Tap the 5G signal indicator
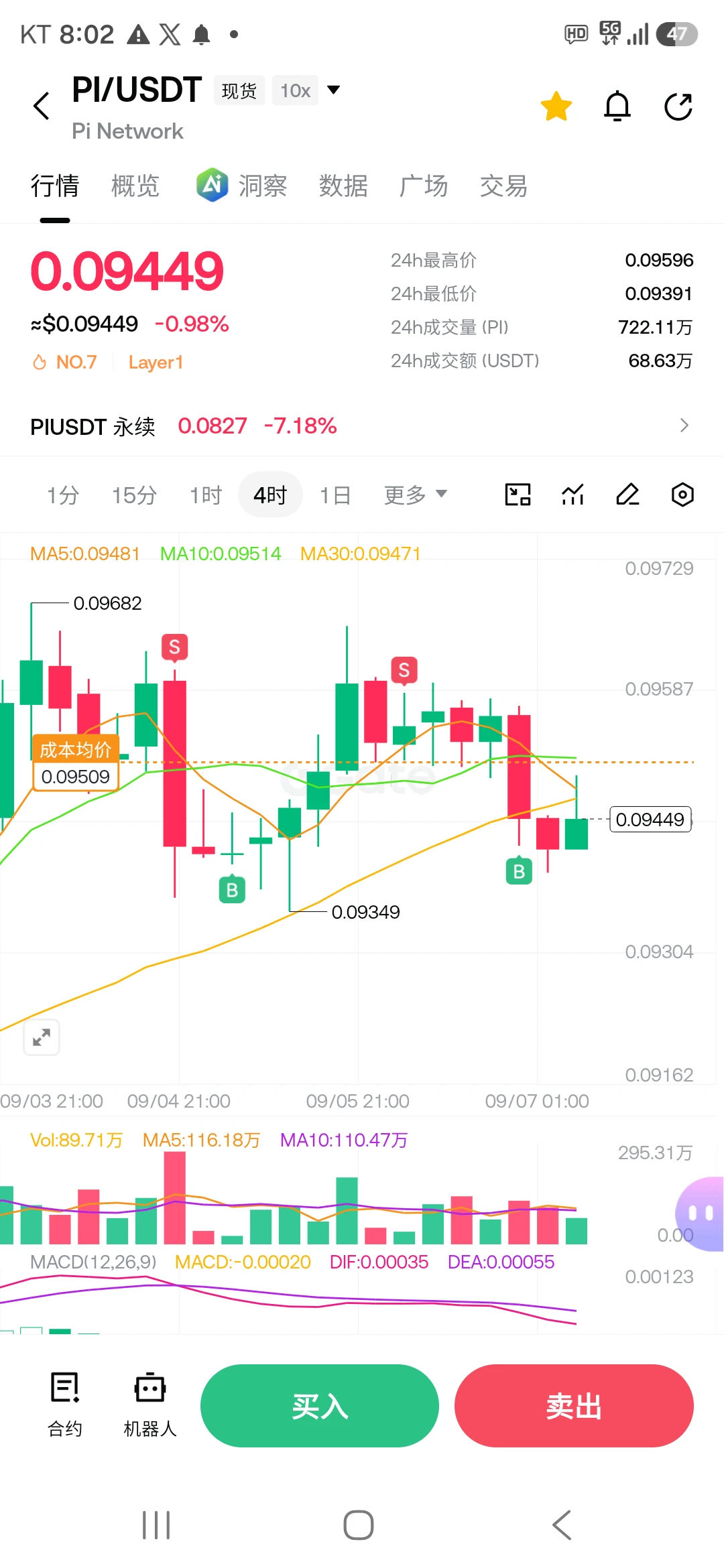This screenshot has width=724, height=1568. point(610,33)
